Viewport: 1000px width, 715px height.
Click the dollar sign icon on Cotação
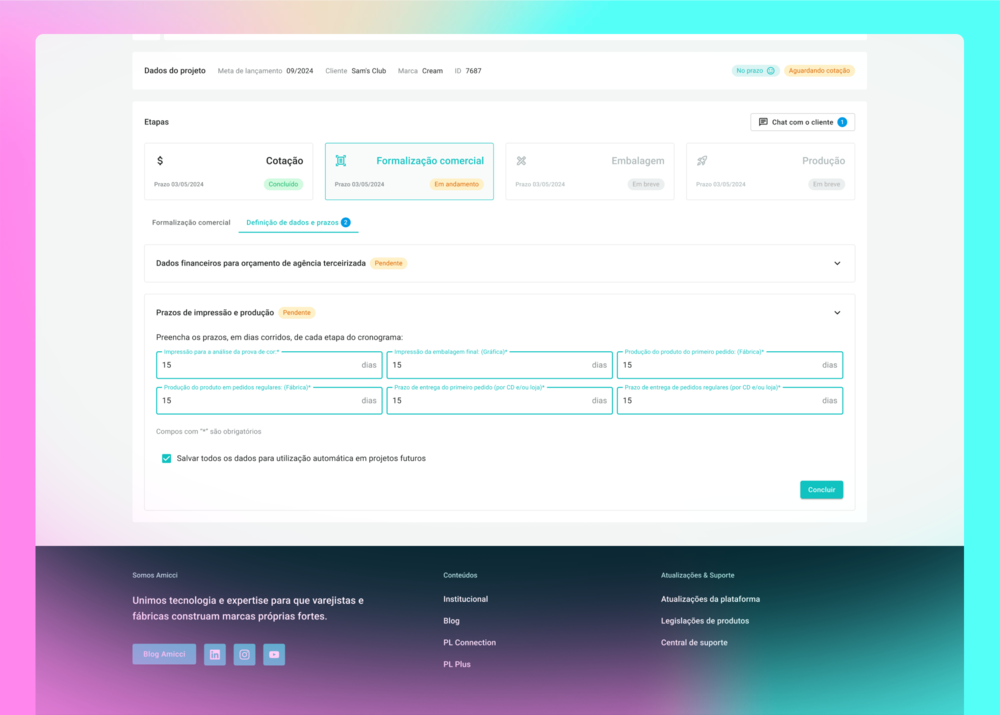pyautogui.click(x=160, y=161)
